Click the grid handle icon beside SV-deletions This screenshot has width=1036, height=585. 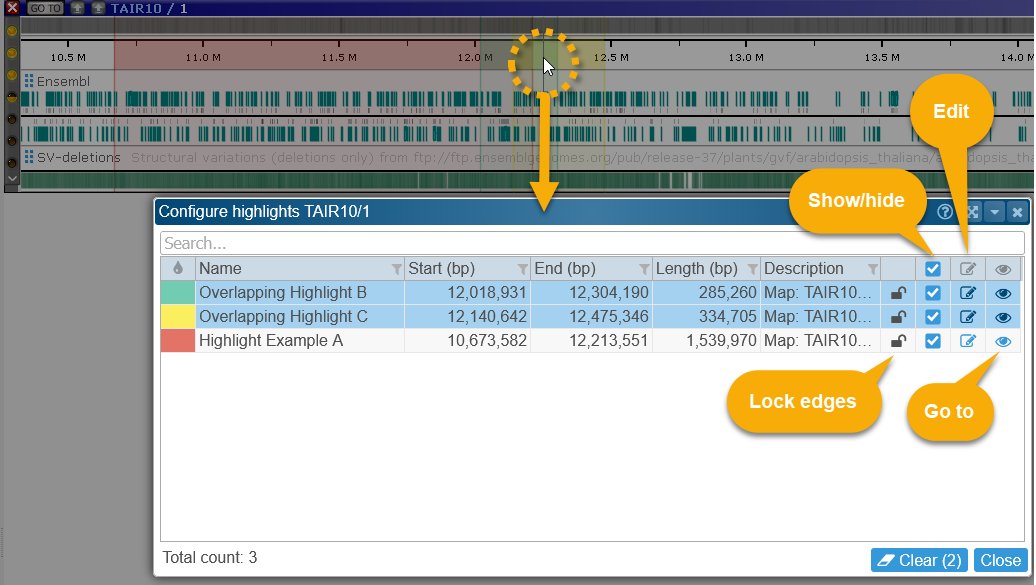(29, 157)
